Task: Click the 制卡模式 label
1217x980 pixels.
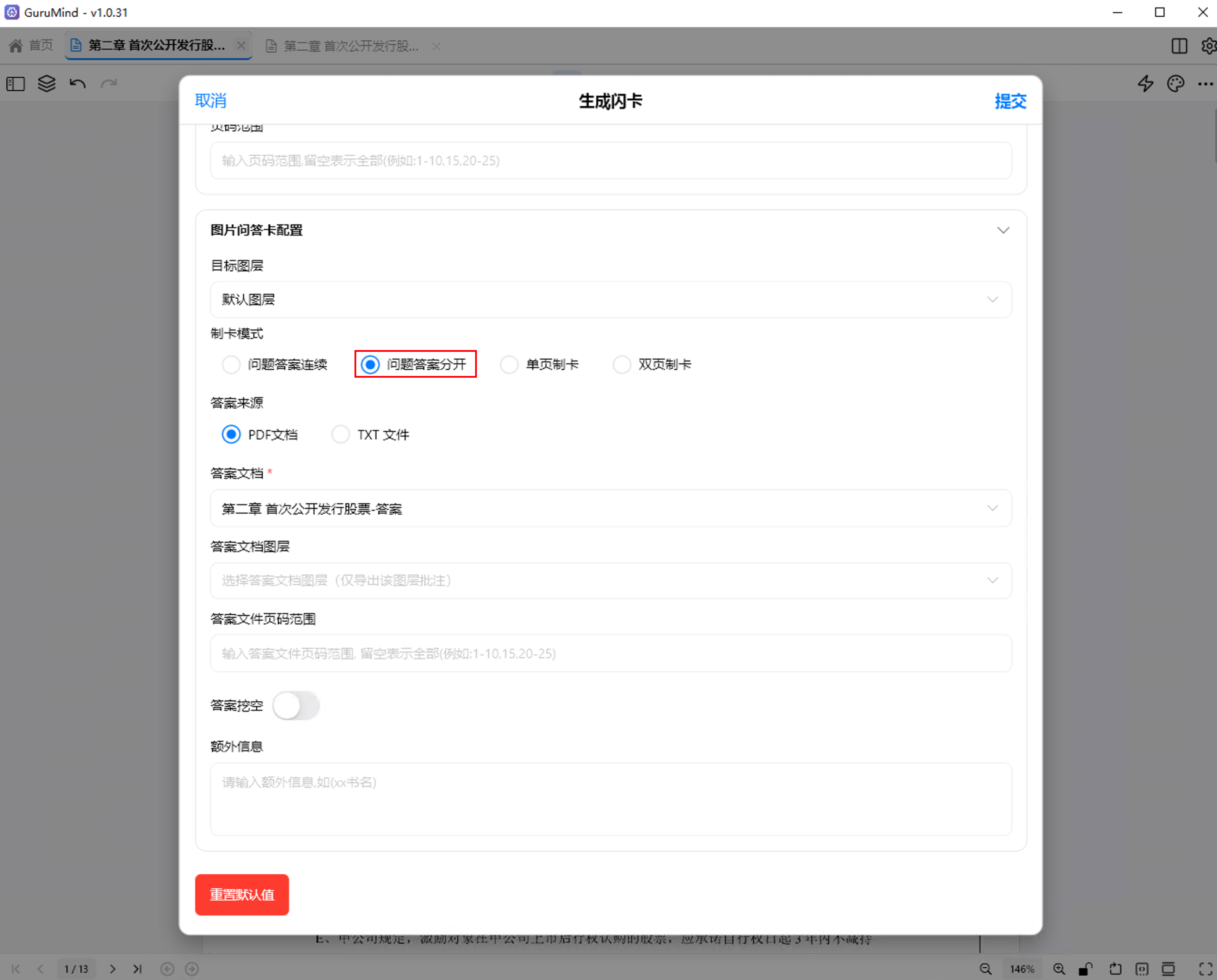Action: [x=236, y=334]
